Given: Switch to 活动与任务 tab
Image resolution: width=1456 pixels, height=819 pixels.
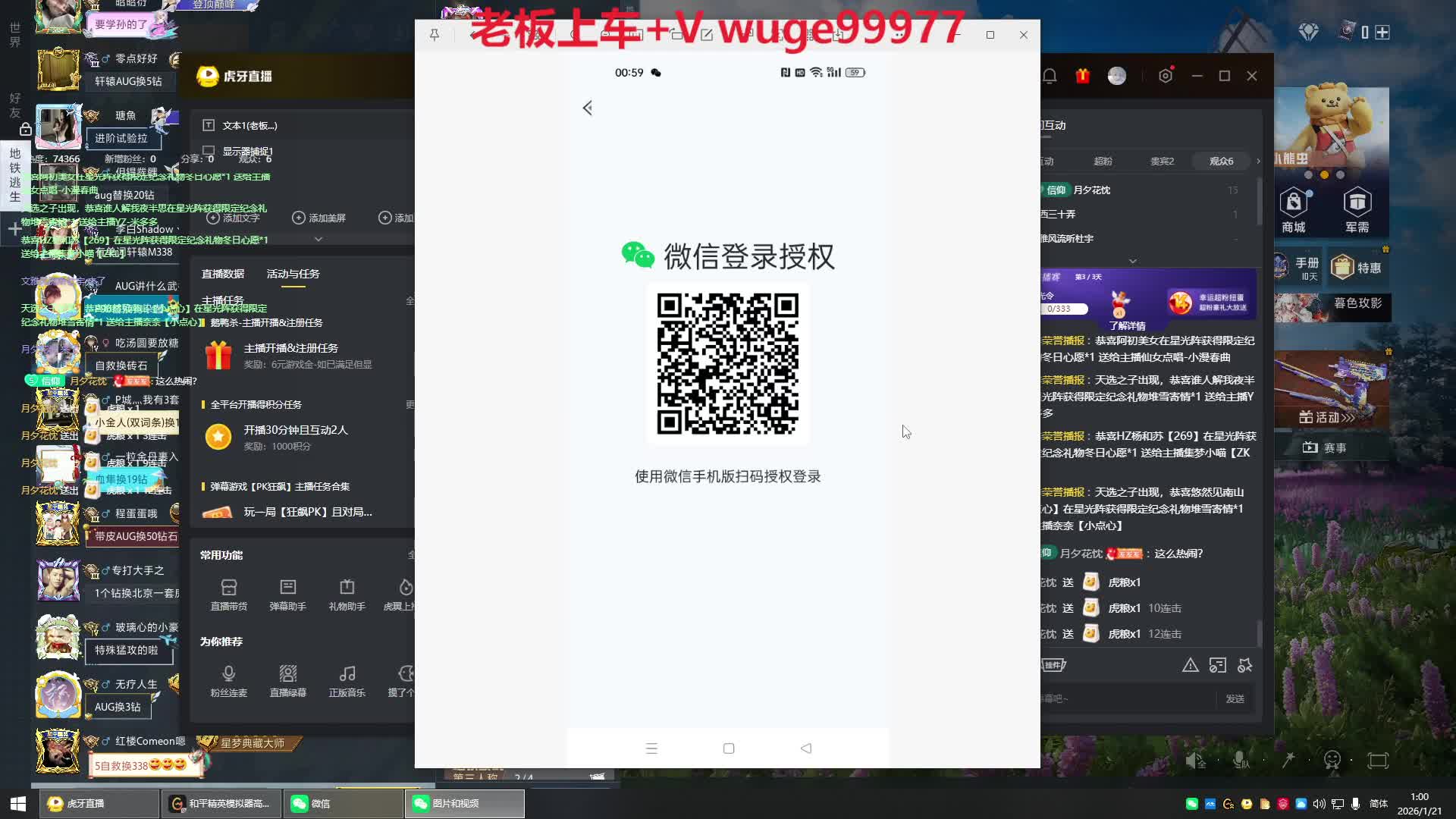Looking at the screenshot, I should click(293, 274).
